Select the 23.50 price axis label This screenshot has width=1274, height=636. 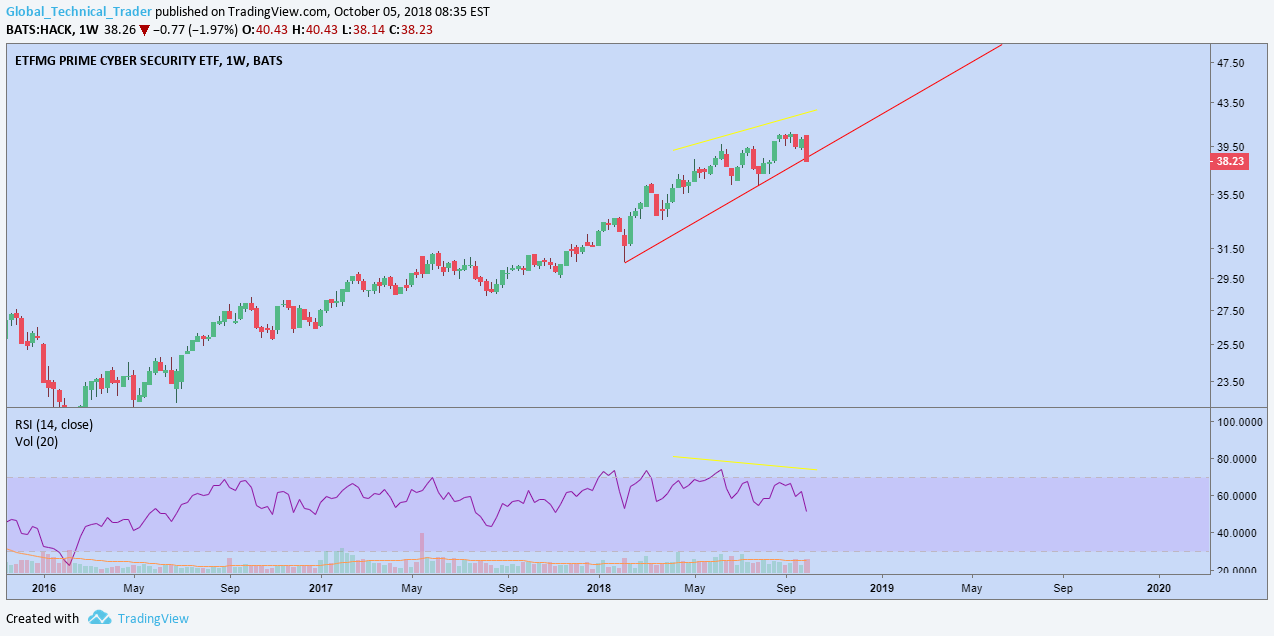pos(1230,382)
